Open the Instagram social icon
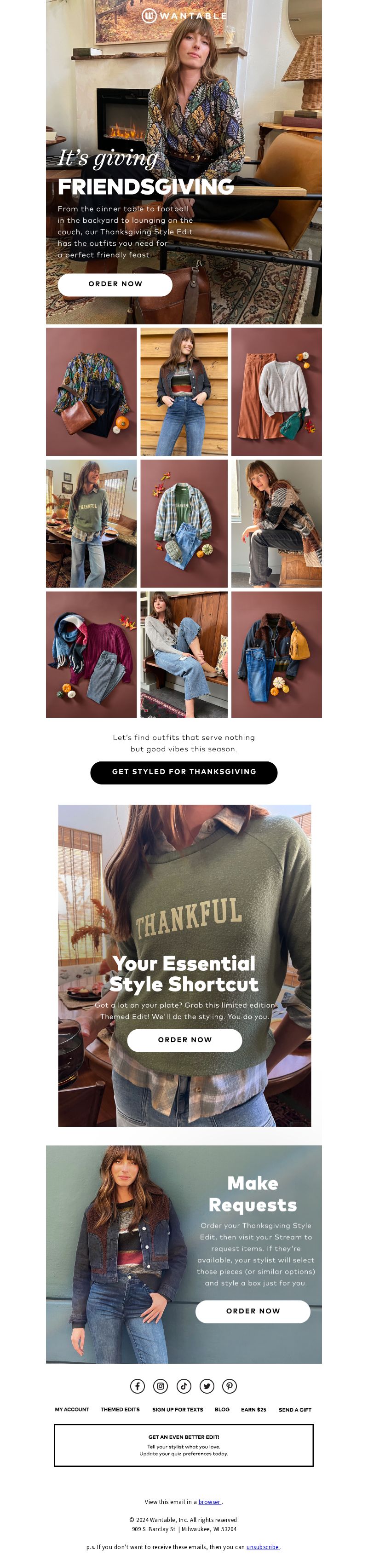This screenshot has height=1568, width=368. point(161,1386)
